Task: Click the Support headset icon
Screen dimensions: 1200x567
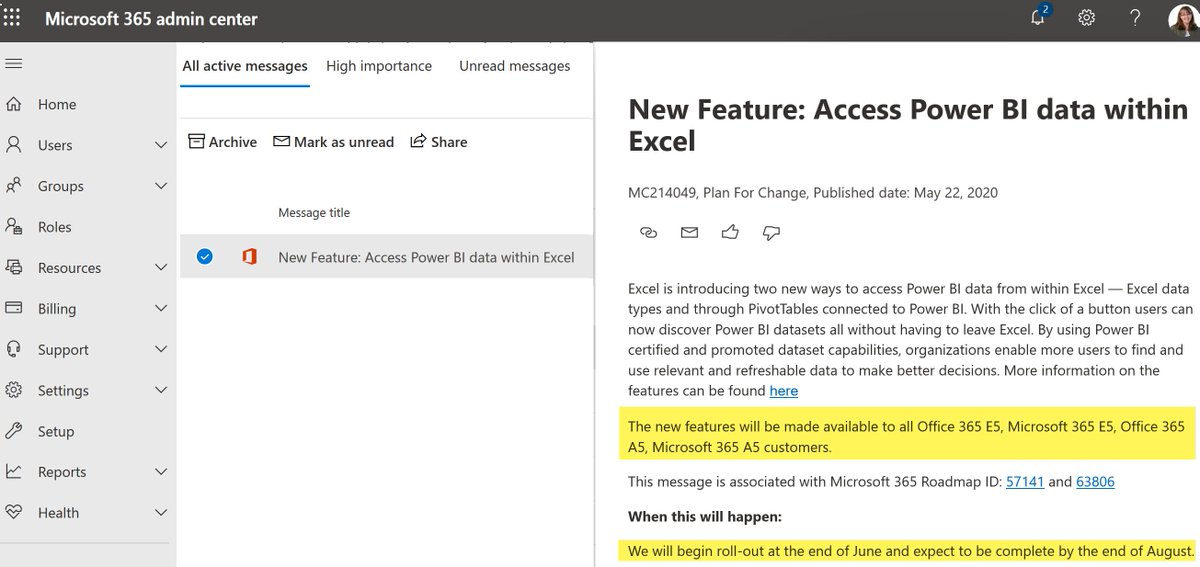Action: [x=14, y=350]
